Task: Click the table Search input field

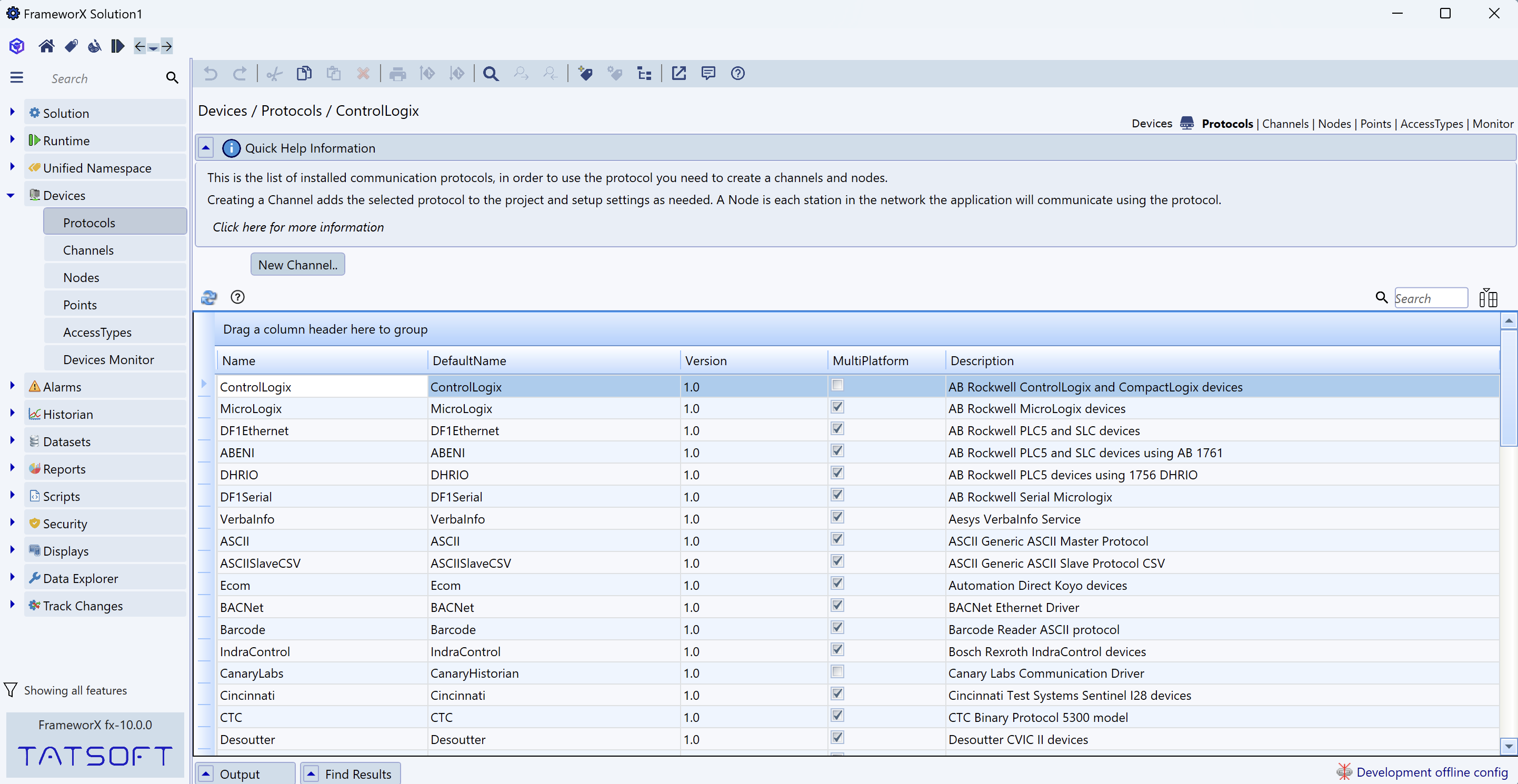Action: coord(1430,298)
